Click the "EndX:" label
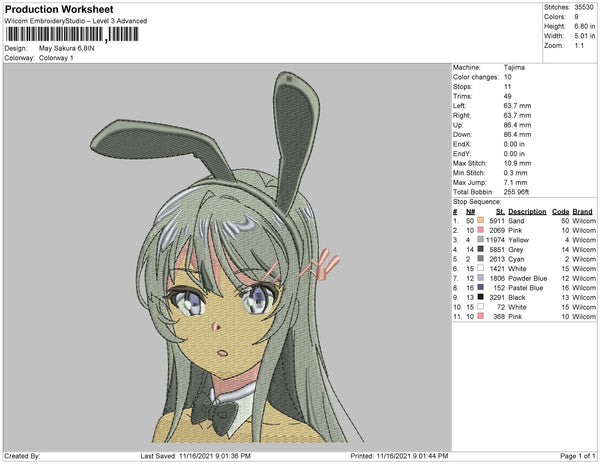 pos(462,144)
